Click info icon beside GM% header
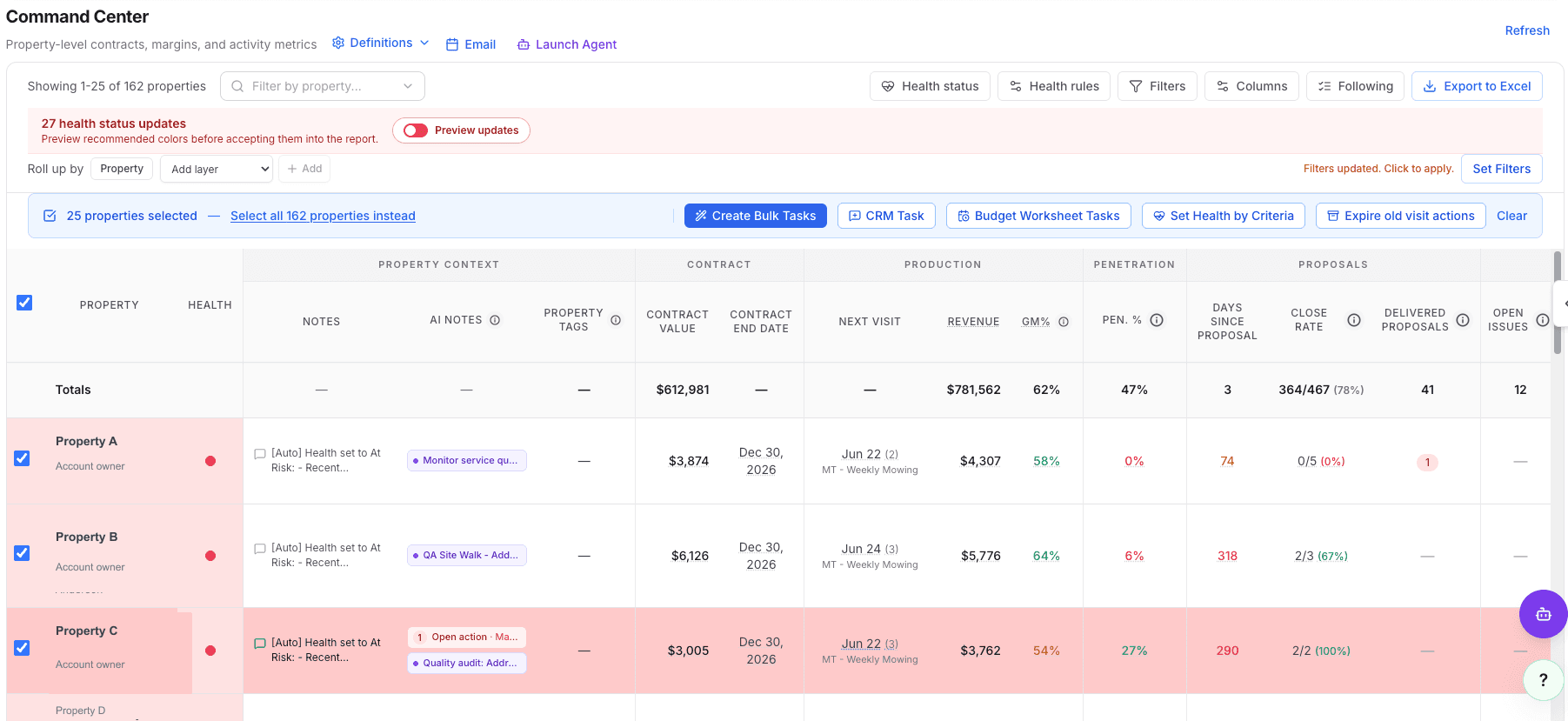 pos(1064,322)
